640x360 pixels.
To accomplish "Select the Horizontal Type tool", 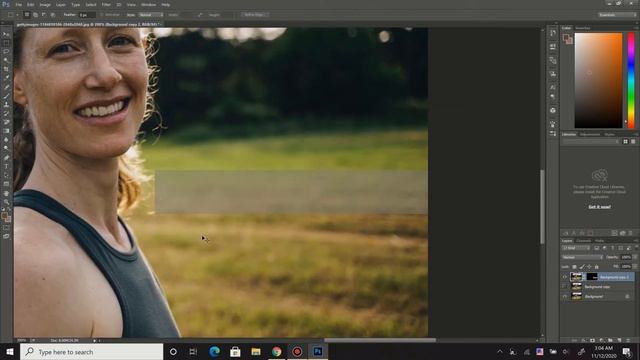I will click(x=6, y=166).
